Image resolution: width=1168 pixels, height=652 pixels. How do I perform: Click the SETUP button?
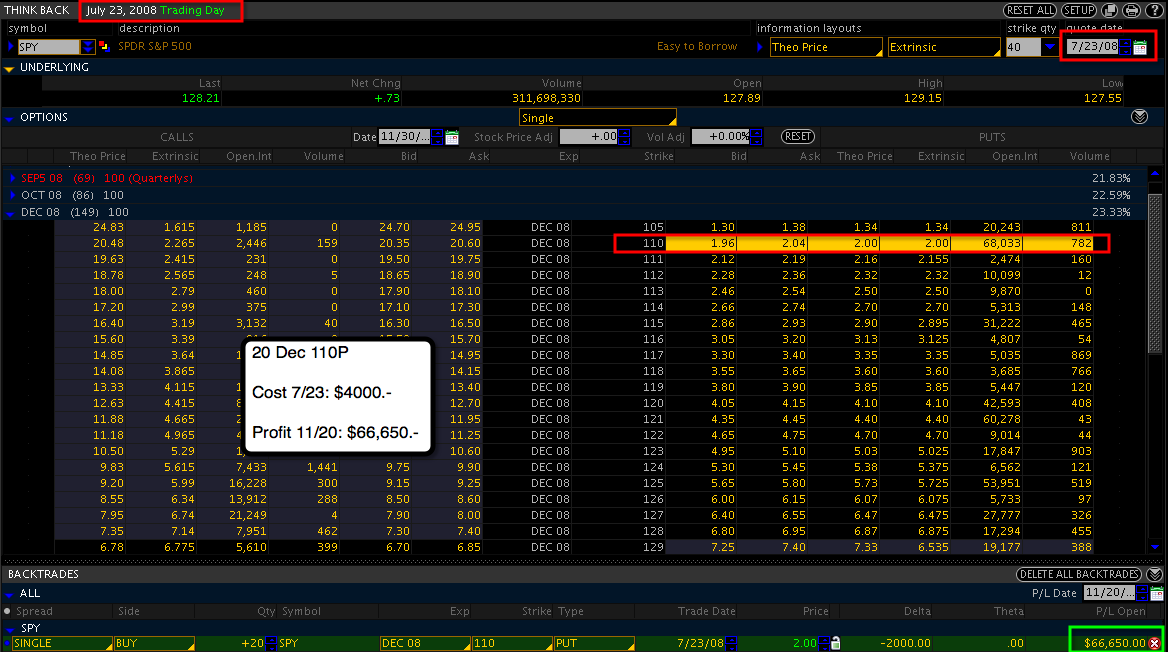click(1079, 10)
